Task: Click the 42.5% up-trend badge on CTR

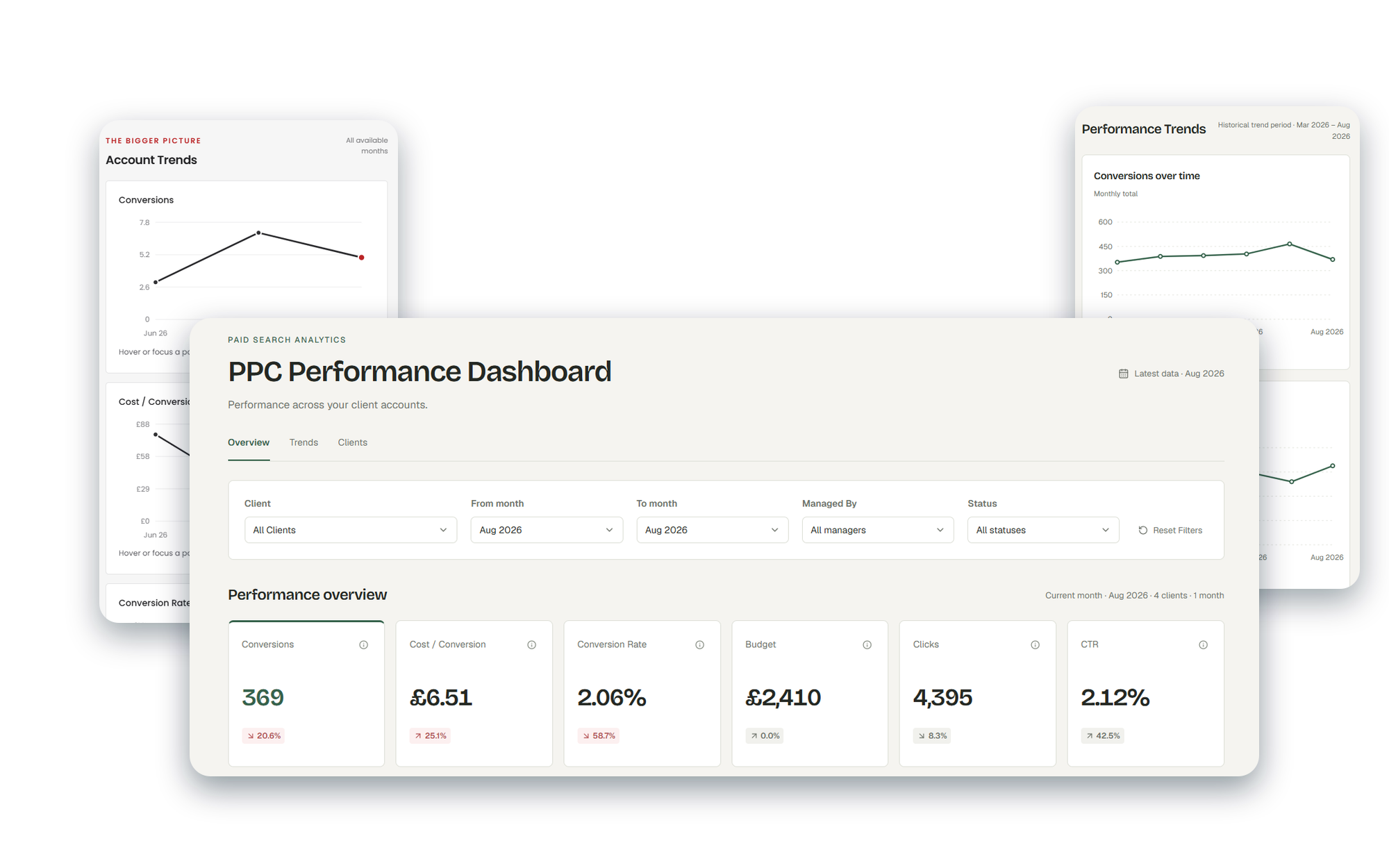Action: (1102, 735)
